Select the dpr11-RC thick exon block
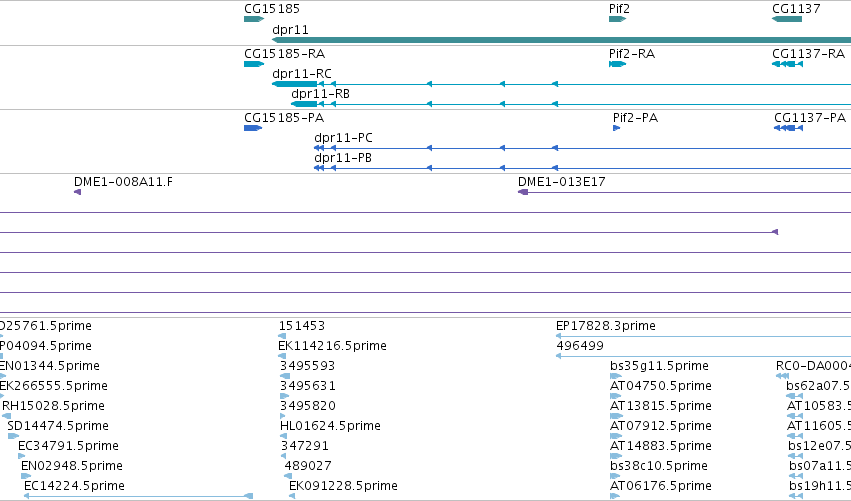This screenshot has width=851, height=501. tap(295, 84)
